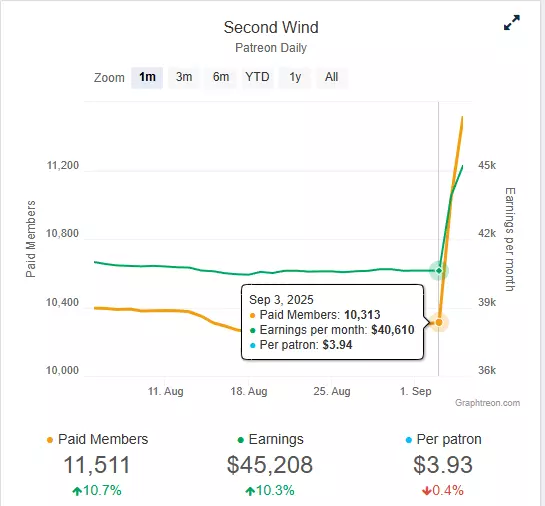Select the 3m zoom range
Screen dimensions: 545x506
pos(184,77)
